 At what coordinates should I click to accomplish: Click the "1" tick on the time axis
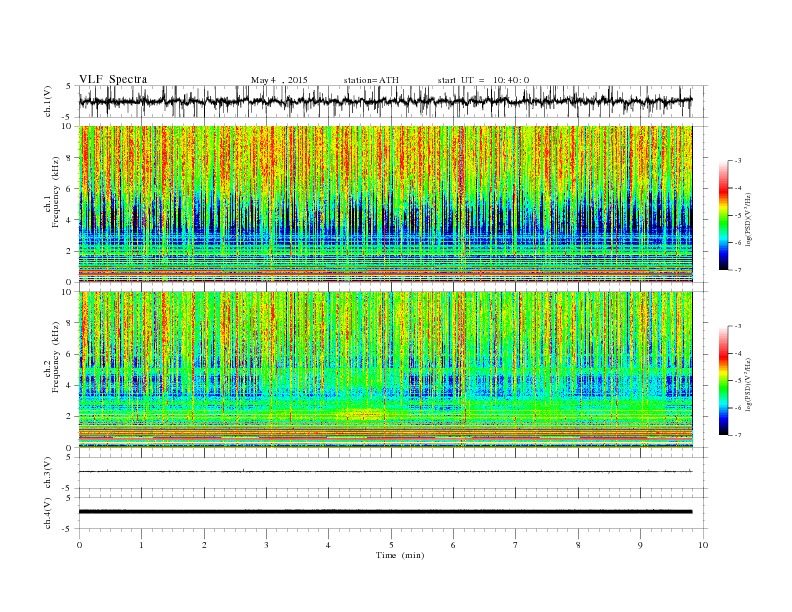[x=141, y=545]
